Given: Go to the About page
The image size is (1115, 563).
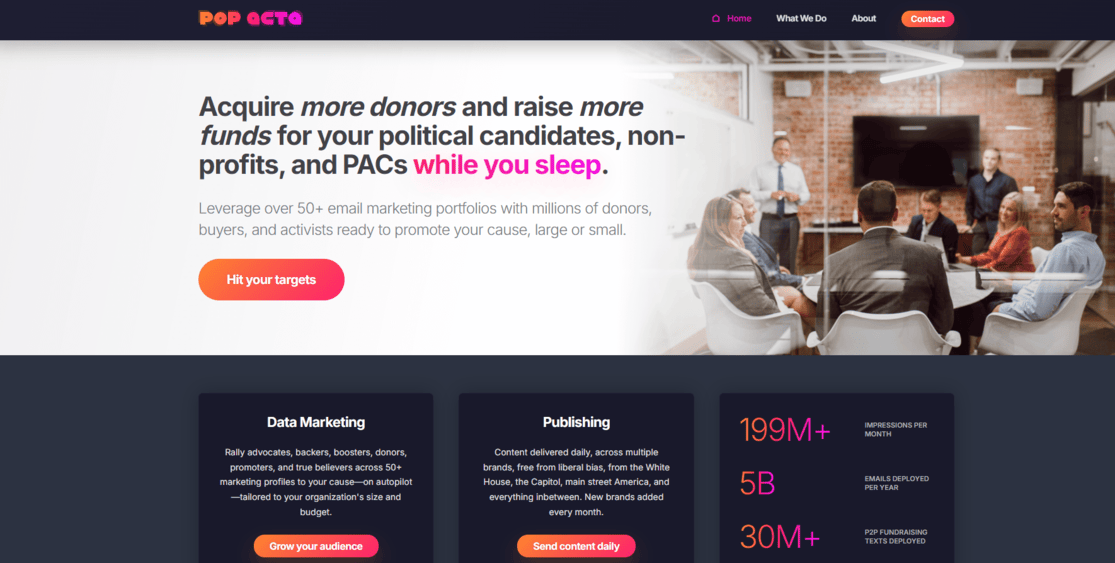Looking at the screenshot, I should click(863, 18).
